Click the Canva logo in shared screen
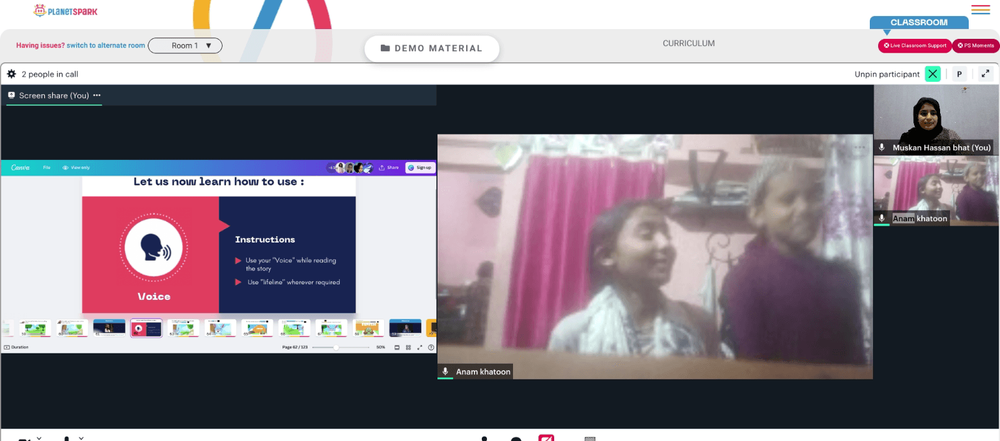The height and width of the screenshot is (441, 1000). coord(20,167)
